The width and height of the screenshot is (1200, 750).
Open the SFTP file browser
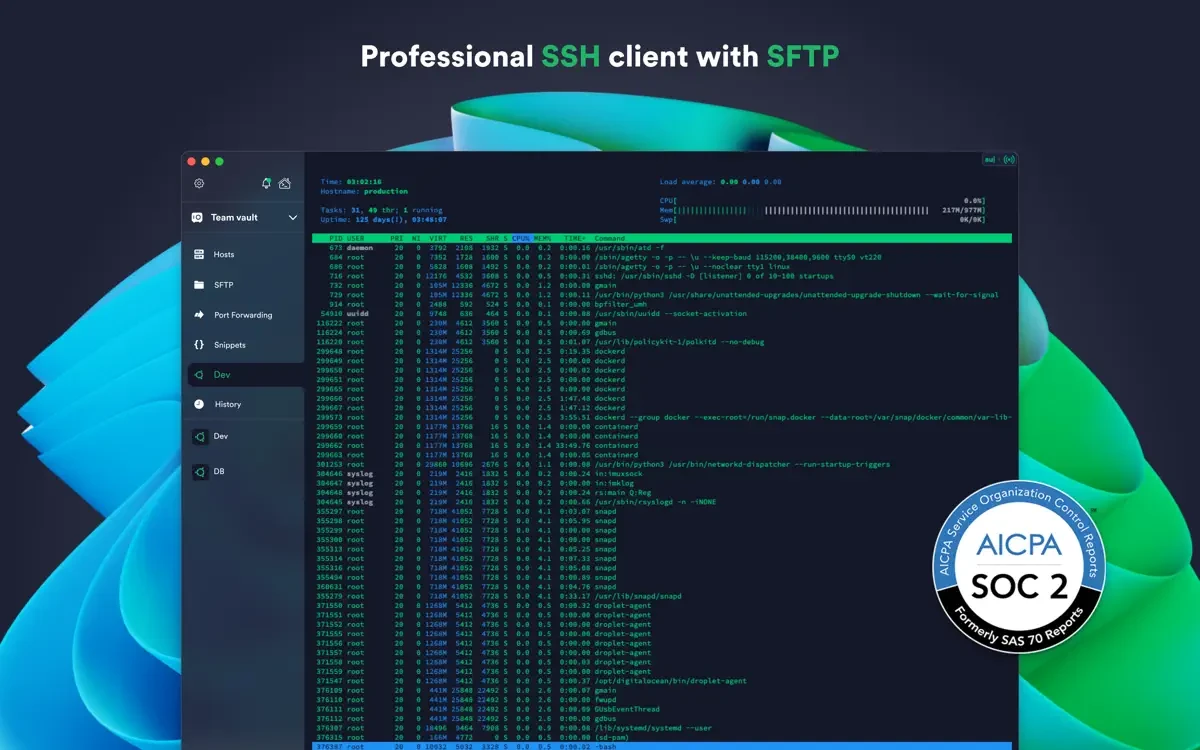point(223,285)
